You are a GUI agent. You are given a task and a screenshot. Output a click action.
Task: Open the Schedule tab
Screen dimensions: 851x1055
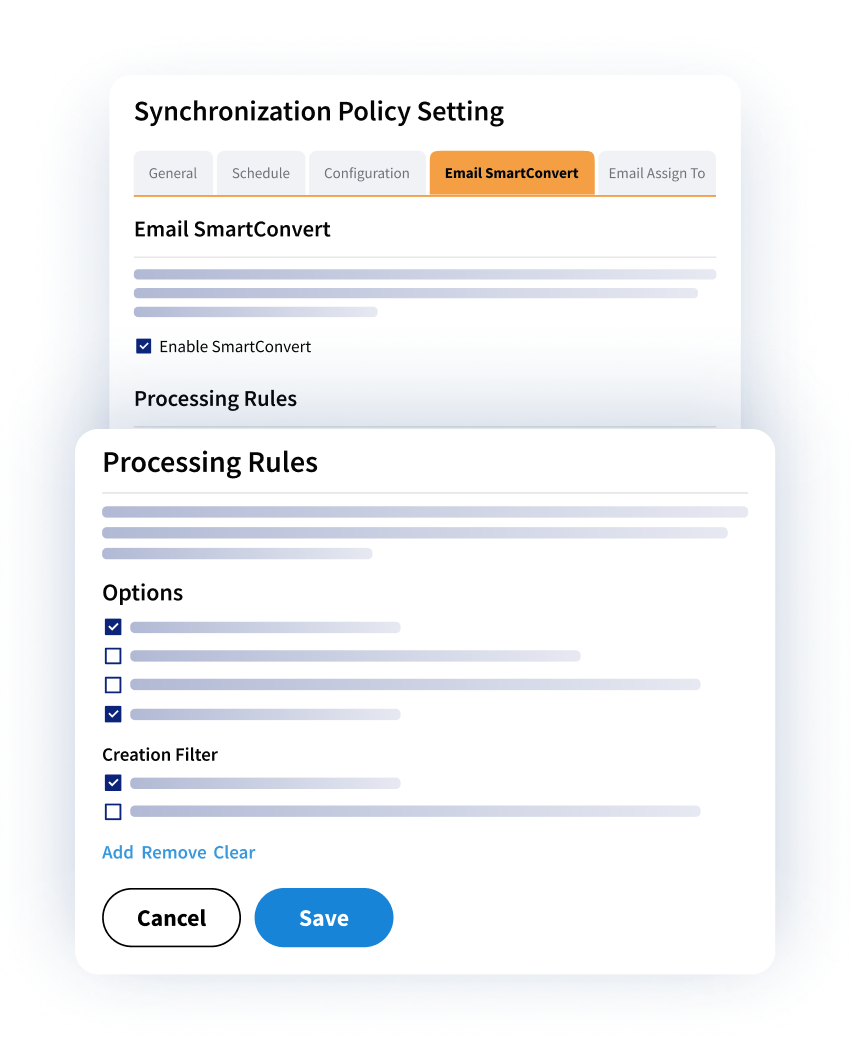pos(261,173)
